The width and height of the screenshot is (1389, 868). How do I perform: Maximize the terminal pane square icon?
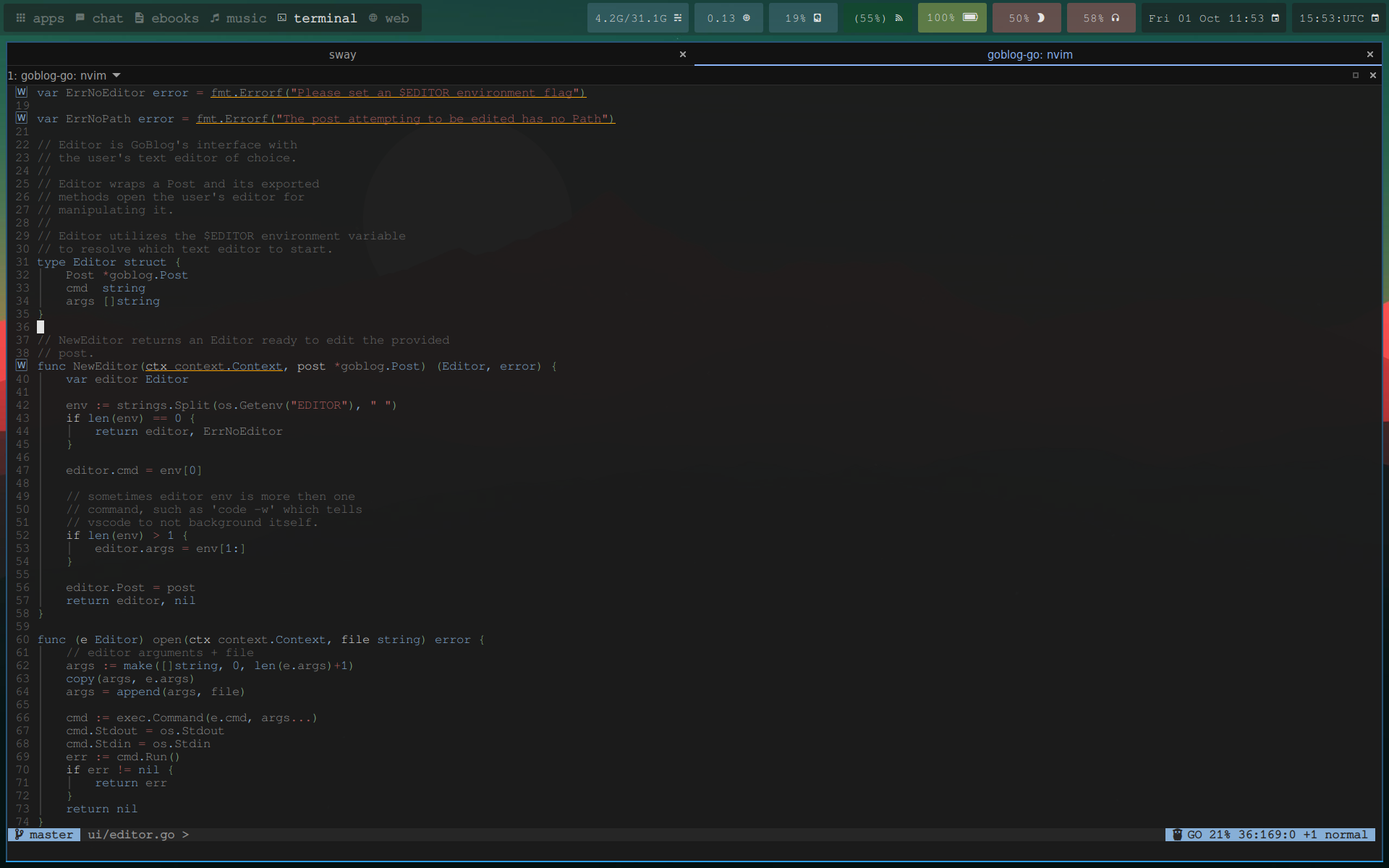[1356, 75]
